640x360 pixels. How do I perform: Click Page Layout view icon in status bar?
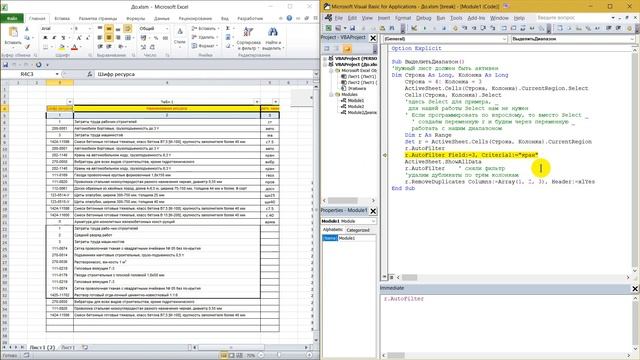[231, 355]
